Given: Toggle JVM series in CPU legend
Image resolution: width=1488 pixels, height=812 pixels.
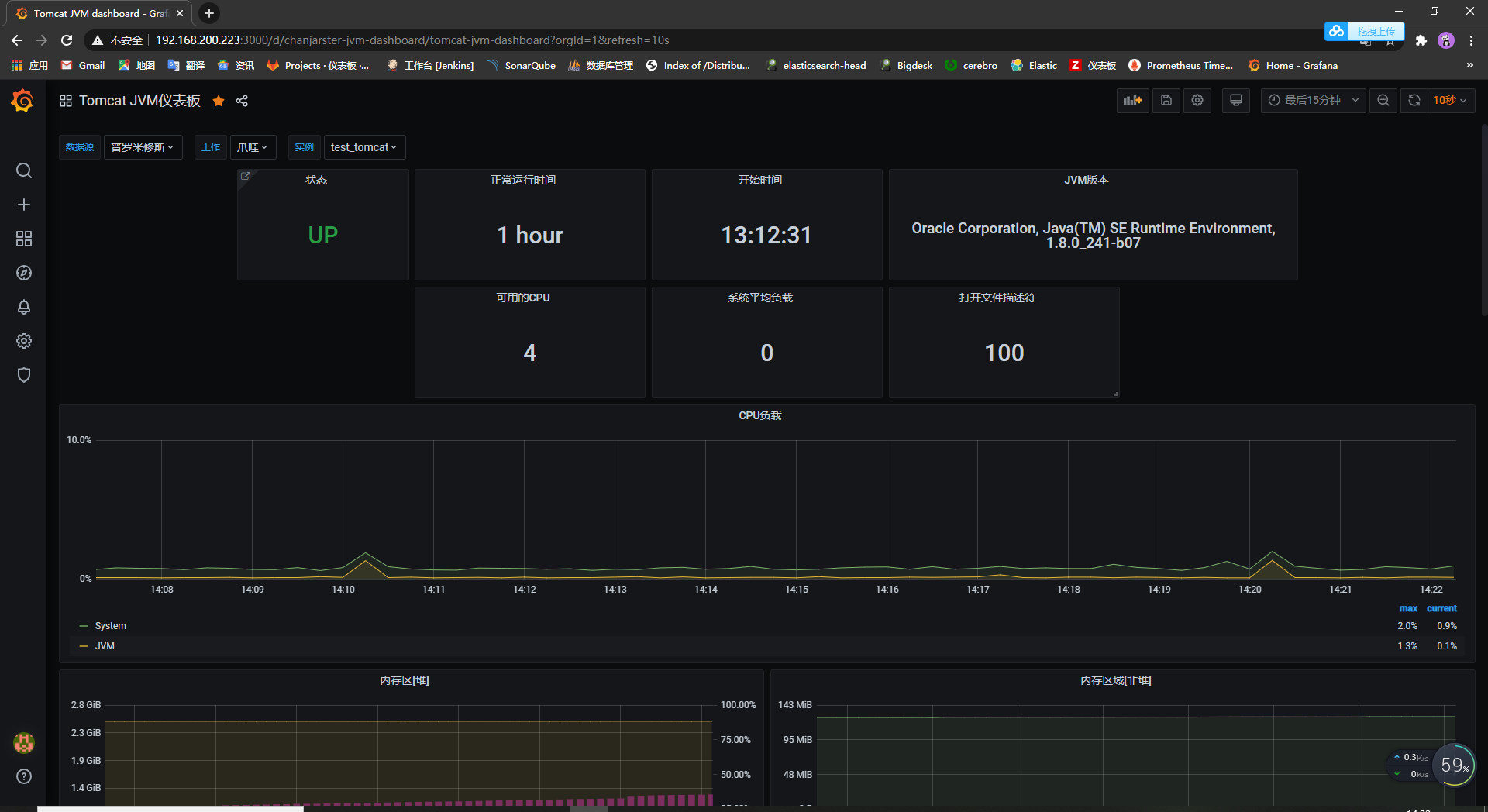Looking at the screenshot, I should 105,646.
